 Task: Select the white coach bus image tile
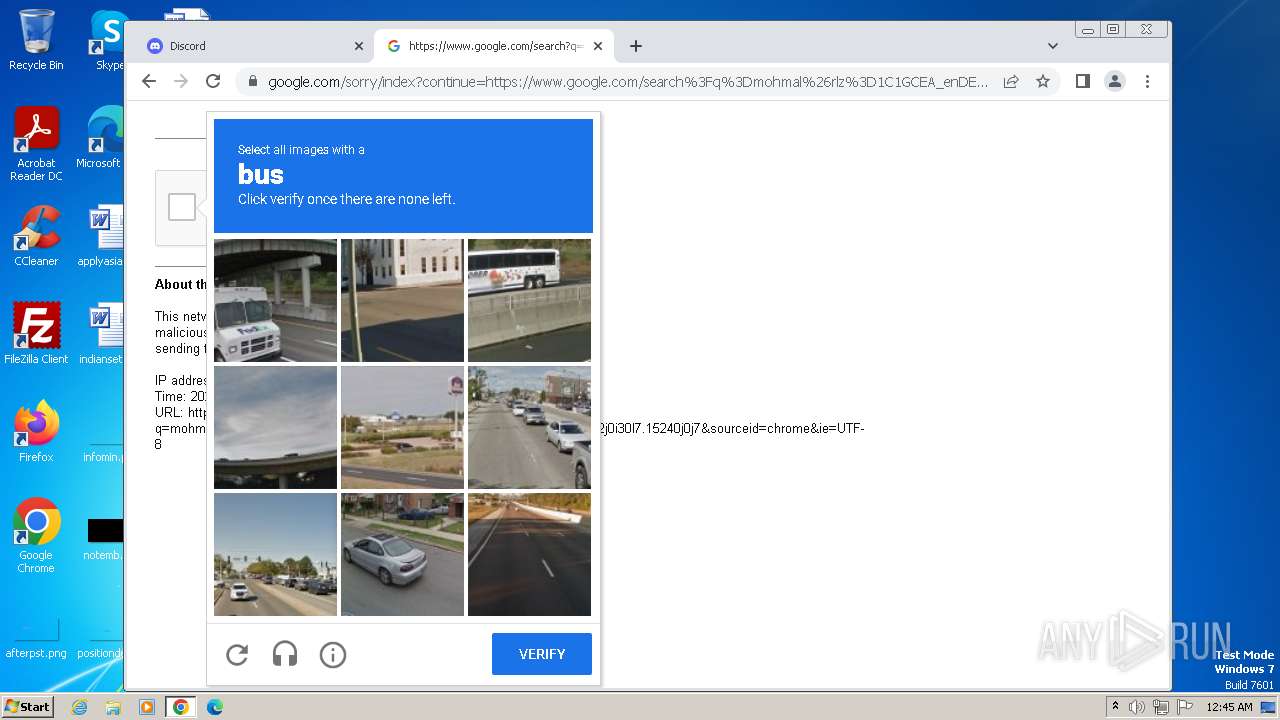pyautogui.click(x=529, y=300)
